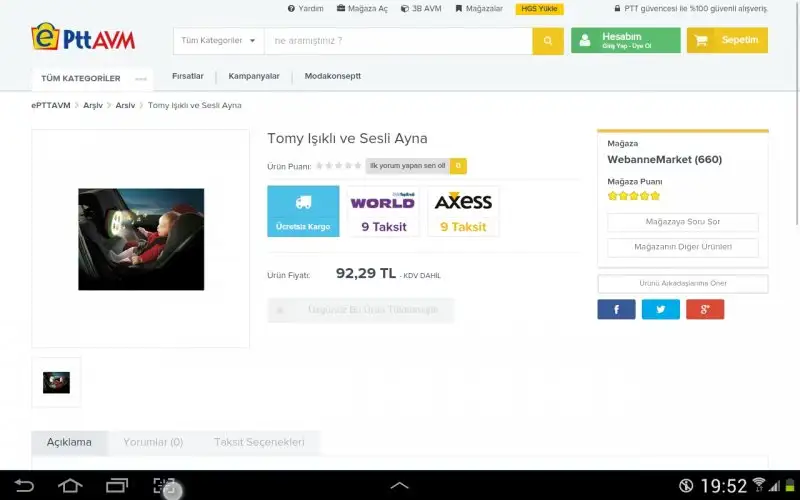Share product on Facebook
The image size is (800, 500).
616,309
